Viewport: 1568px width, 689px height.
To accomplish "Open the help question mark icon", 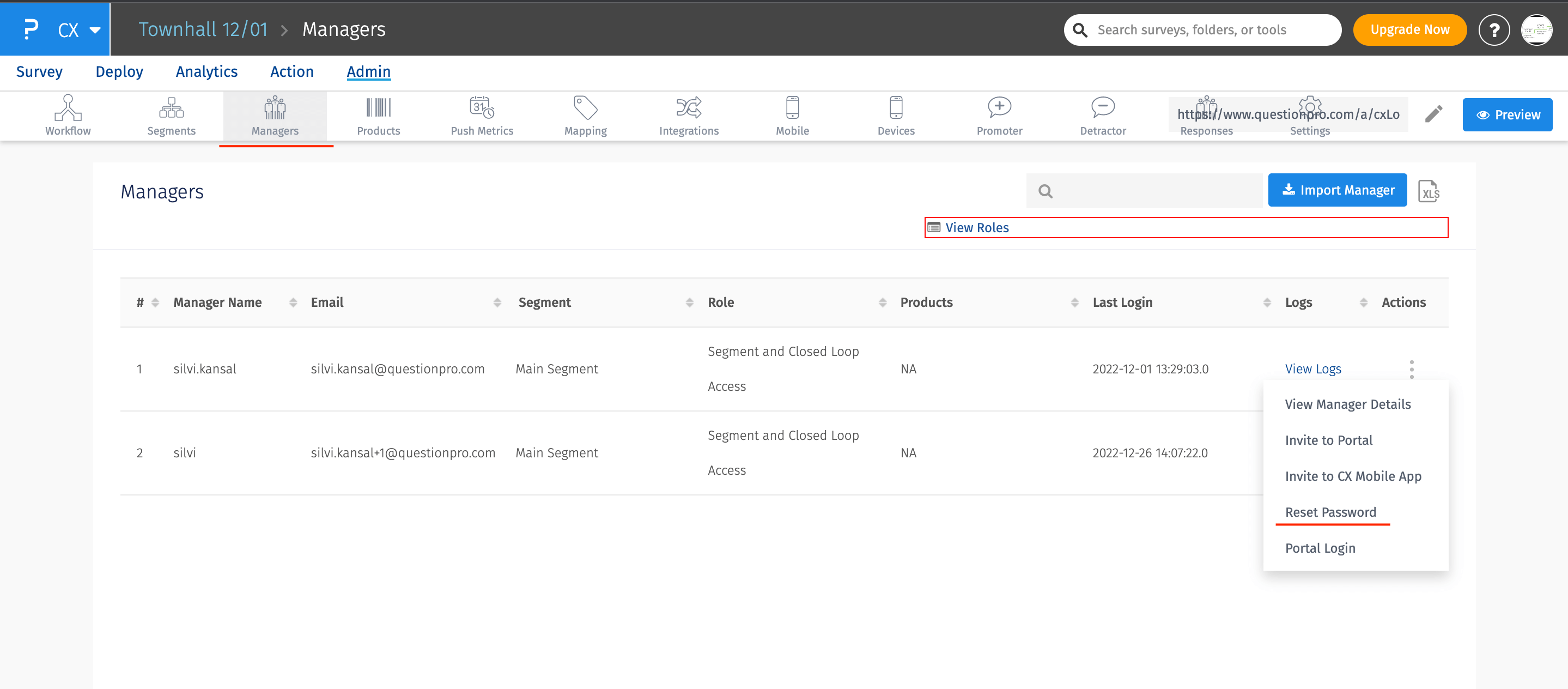I will (1493, 30).
